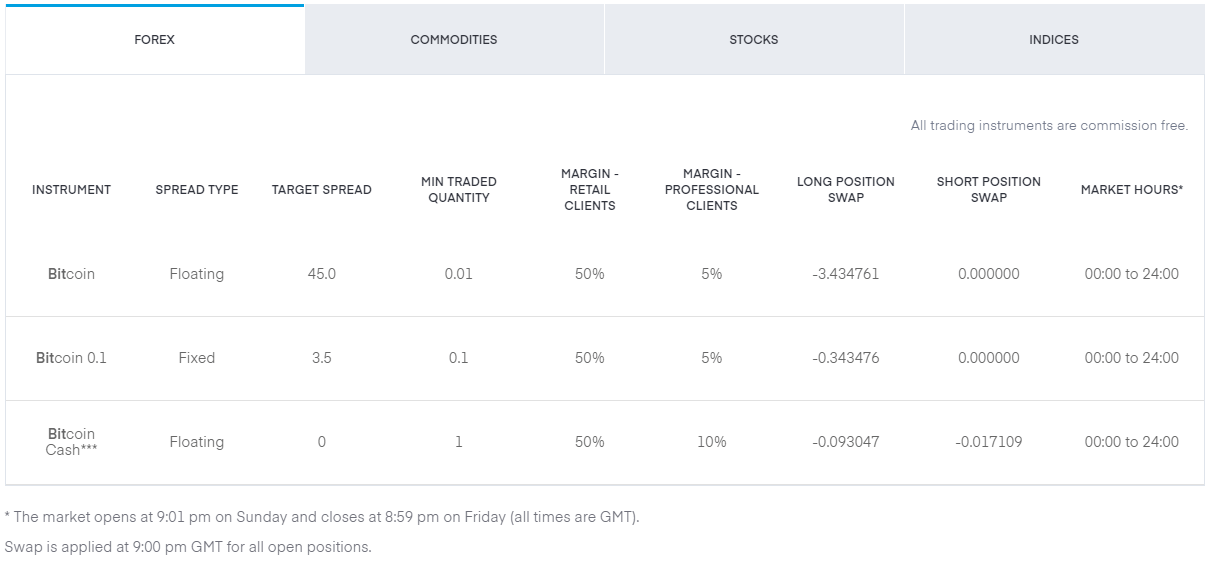Select the Bitcoin Cash instrument name
Viewport: 1211px width, 565px height.
tap(71, 442)
